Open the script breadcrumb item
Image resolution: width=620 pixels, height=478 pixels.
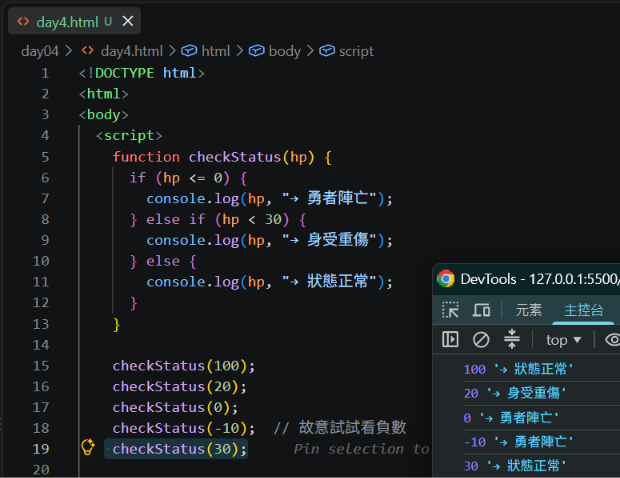(x=356, y=51)
